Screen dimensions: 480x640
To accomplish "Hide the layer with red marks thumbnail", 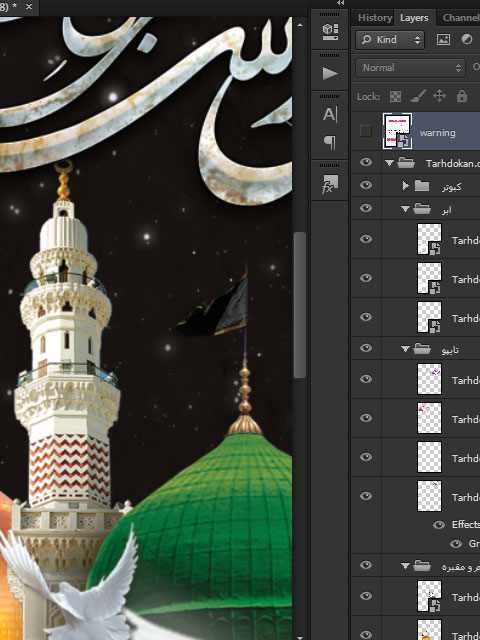I will (366, 418).
